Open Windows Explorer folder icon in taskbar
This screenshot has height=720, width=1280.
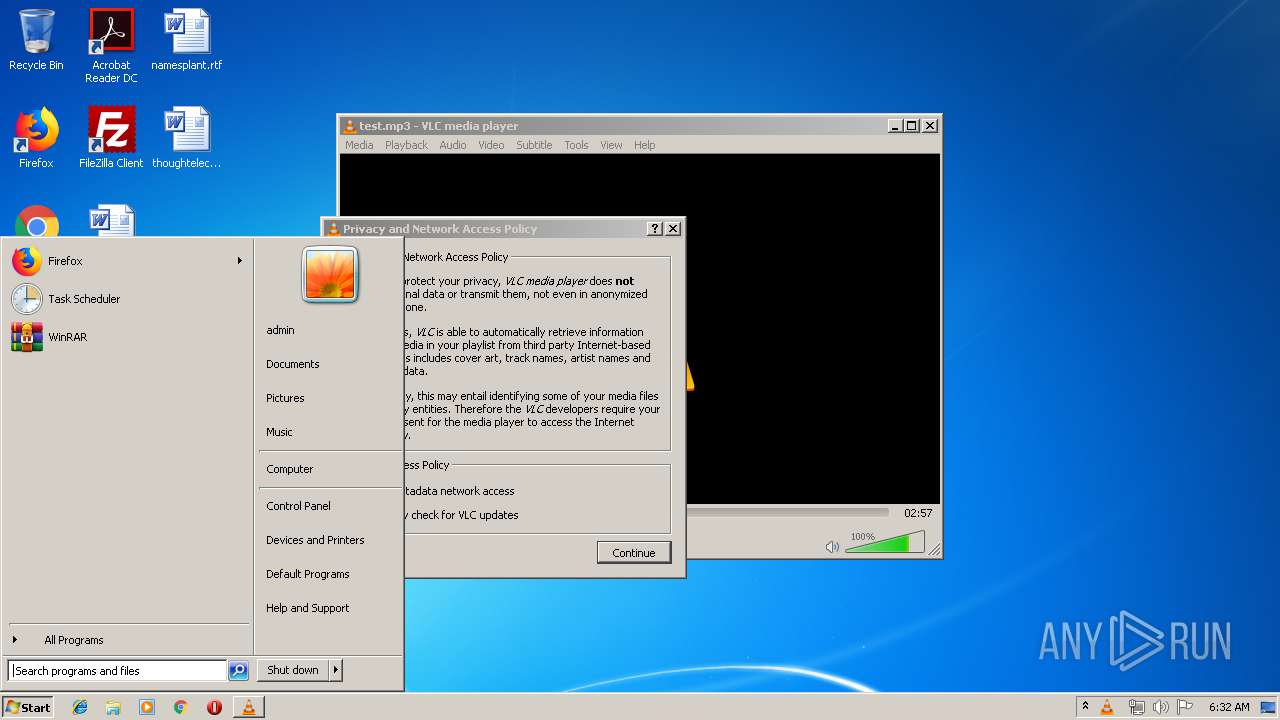point(113,707)
